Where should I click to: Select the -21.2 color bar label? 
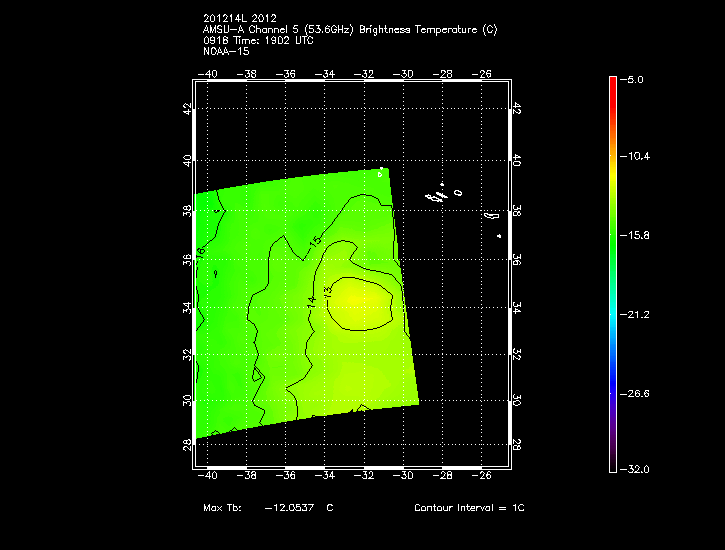click(x=636, y=314)
